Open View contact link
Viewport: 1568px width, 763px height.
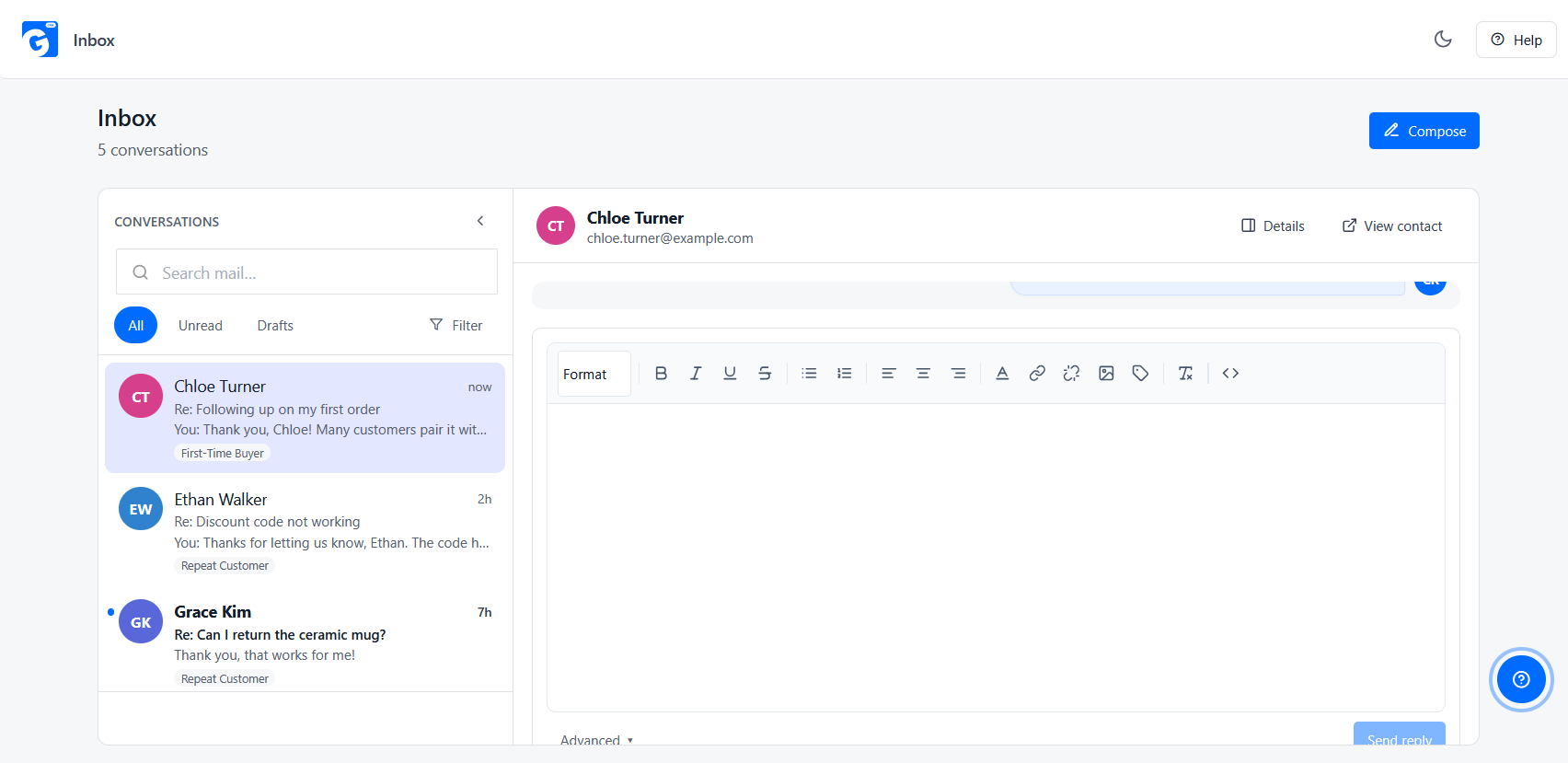click(x=1392, y=225)
